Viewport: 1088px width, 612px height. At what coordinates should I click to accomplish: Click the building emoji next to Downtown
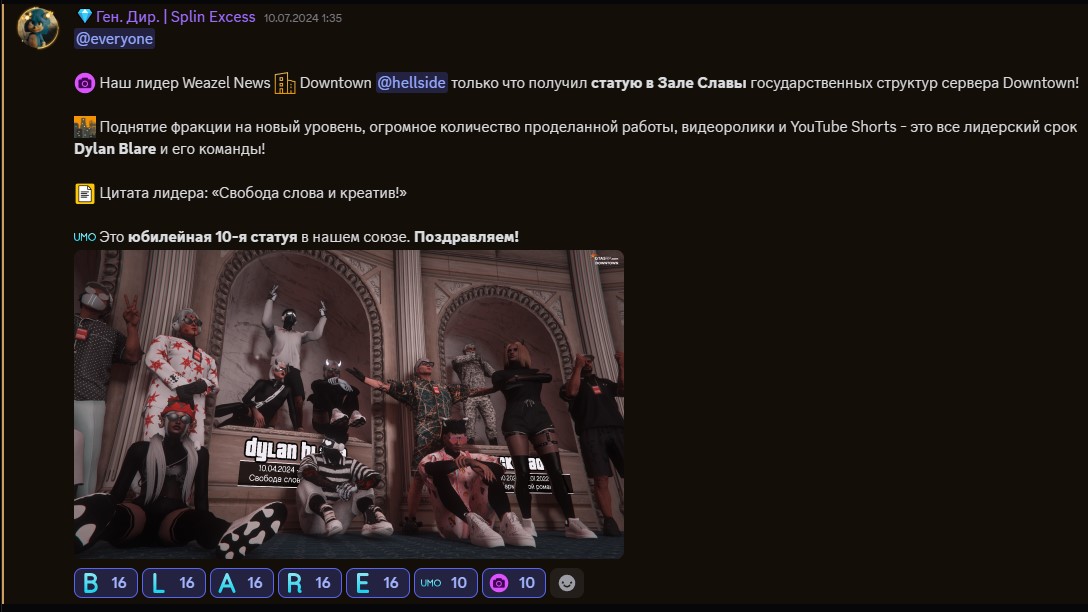pos(283,84)
